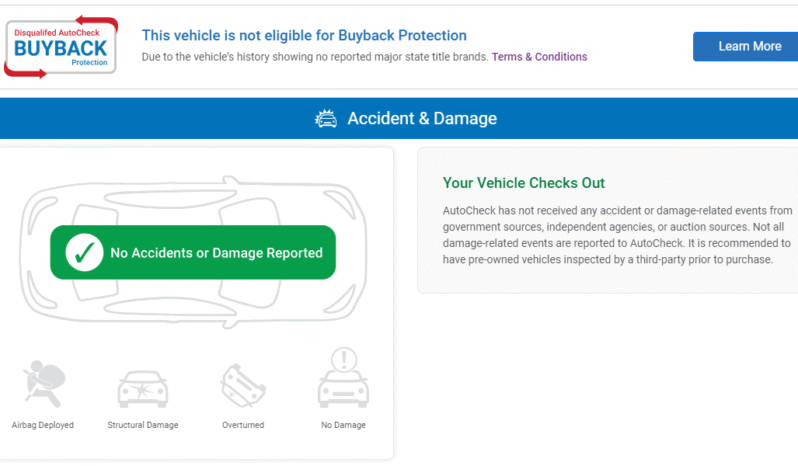The height and width of the screenshot is (466, 798).
Task: Click the white checkmark circle icon
Action: pos(84,253)
